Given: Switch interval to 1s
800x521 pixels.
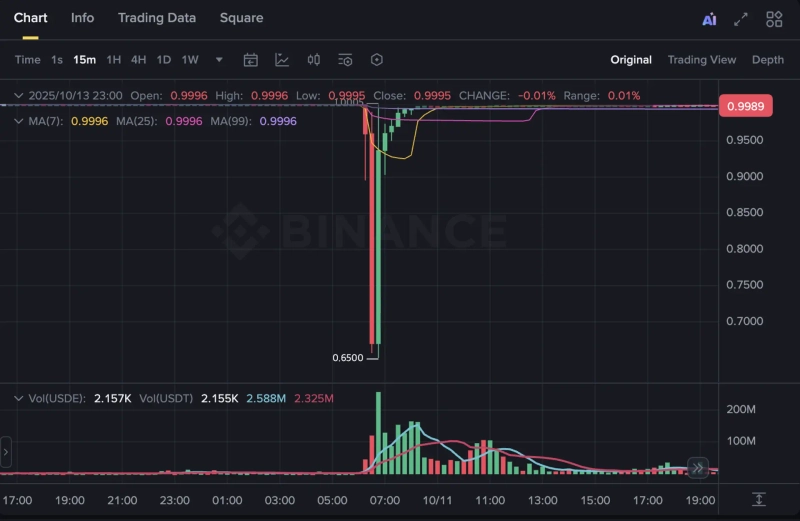Looking at the screenshot, I should click(x=57, y=60).
